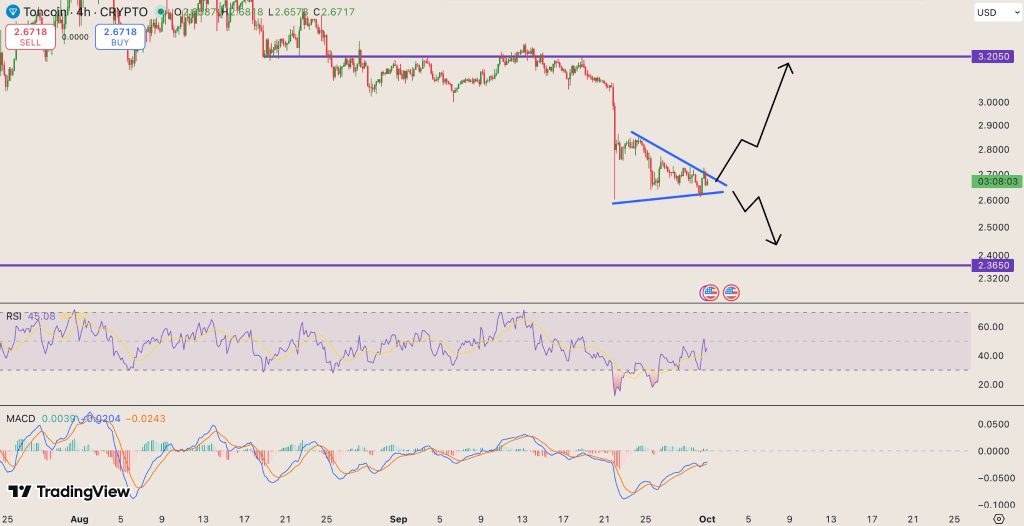This screenshot has height=526, width=1024.
Task: Click the TradingView logo
Action: pos(70,491)
